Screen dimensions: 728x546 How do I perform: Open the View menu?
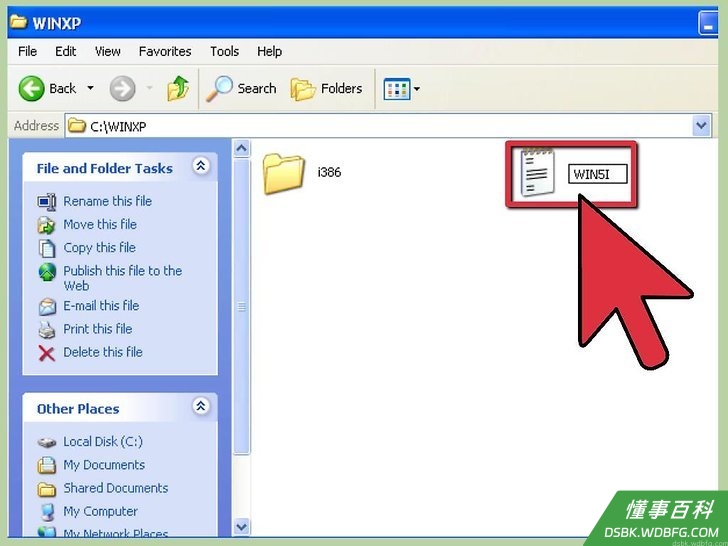coord(108,51)
